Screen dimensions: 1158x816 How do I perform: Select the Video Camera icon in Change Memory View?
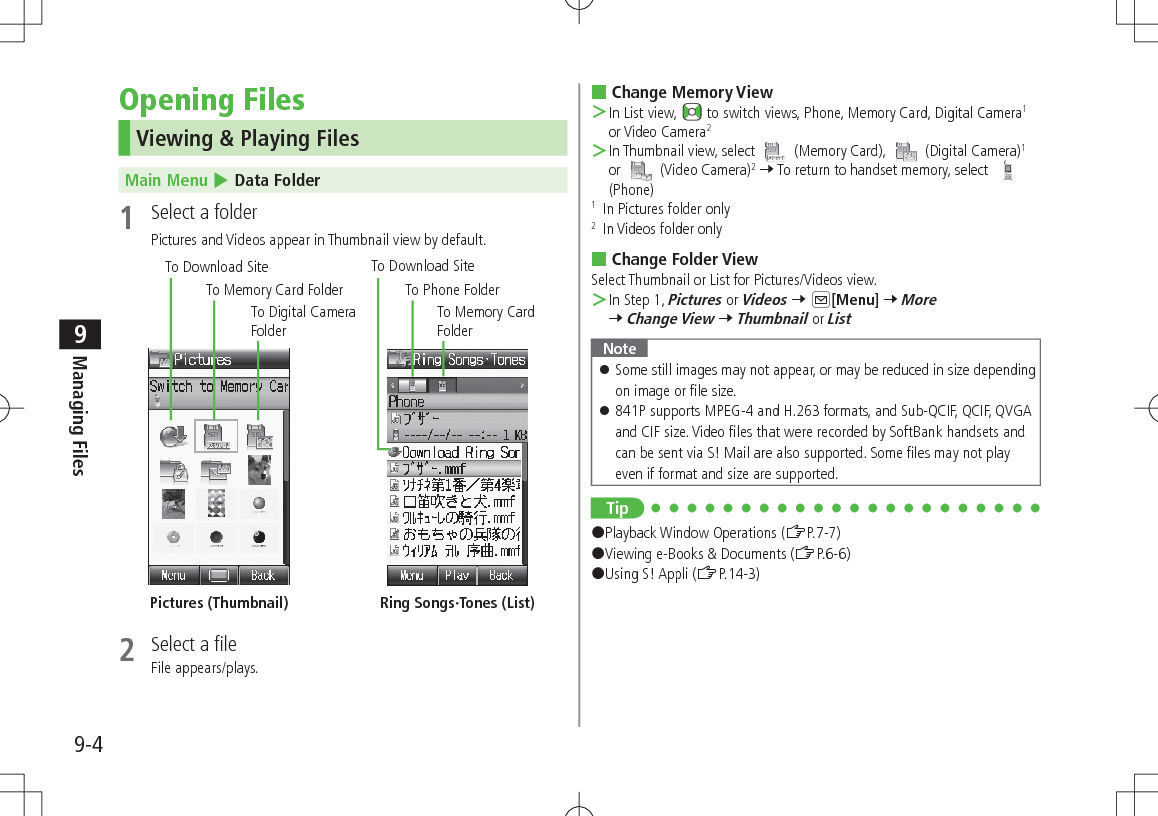coord(641,171)
